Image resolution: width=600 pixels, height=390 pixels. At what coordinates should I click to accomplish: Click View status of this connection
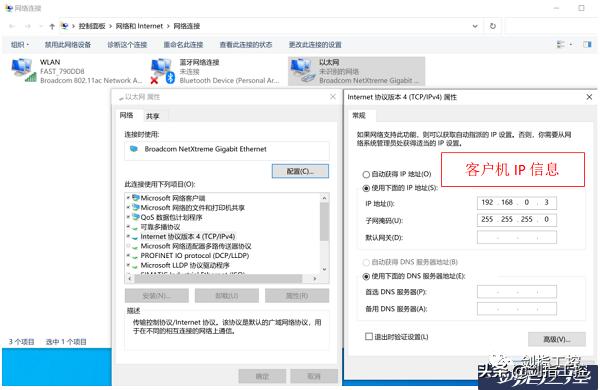coord(246,44)
